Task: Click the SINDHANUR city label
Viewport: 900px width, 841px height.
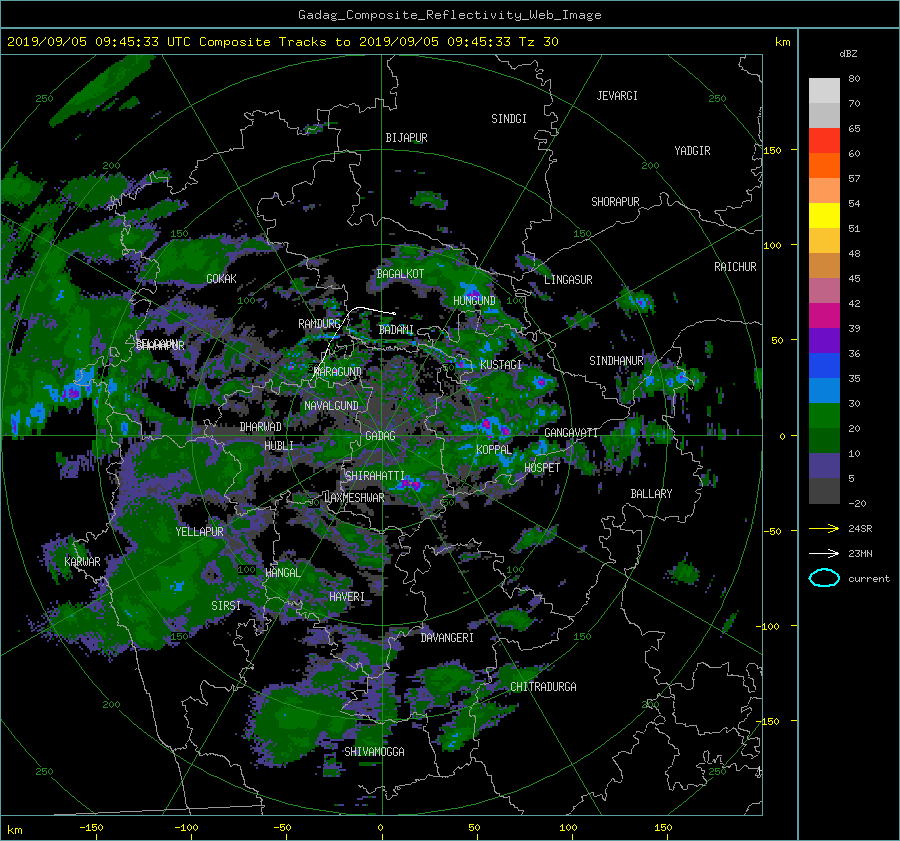Action: (616, 361)
